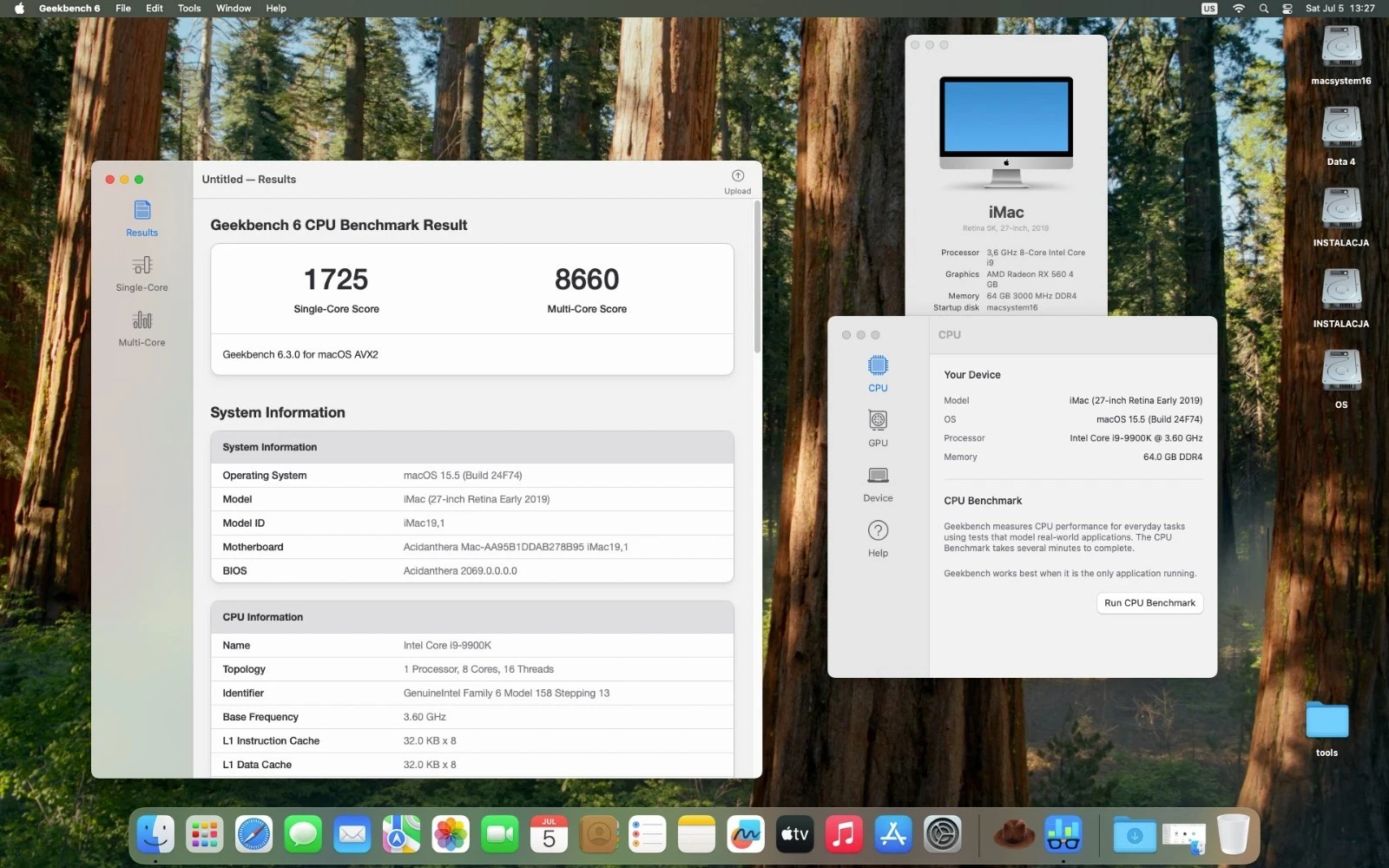Viewport: 1389px width, 868px height.
Task: Open Messages from the Dock
Action: 303,835
